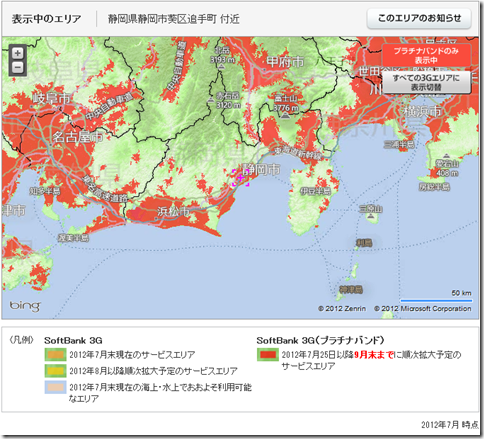Click the 北岳 3193 m mountain marker
The image size is (484, 439).
tap(222, 57)
